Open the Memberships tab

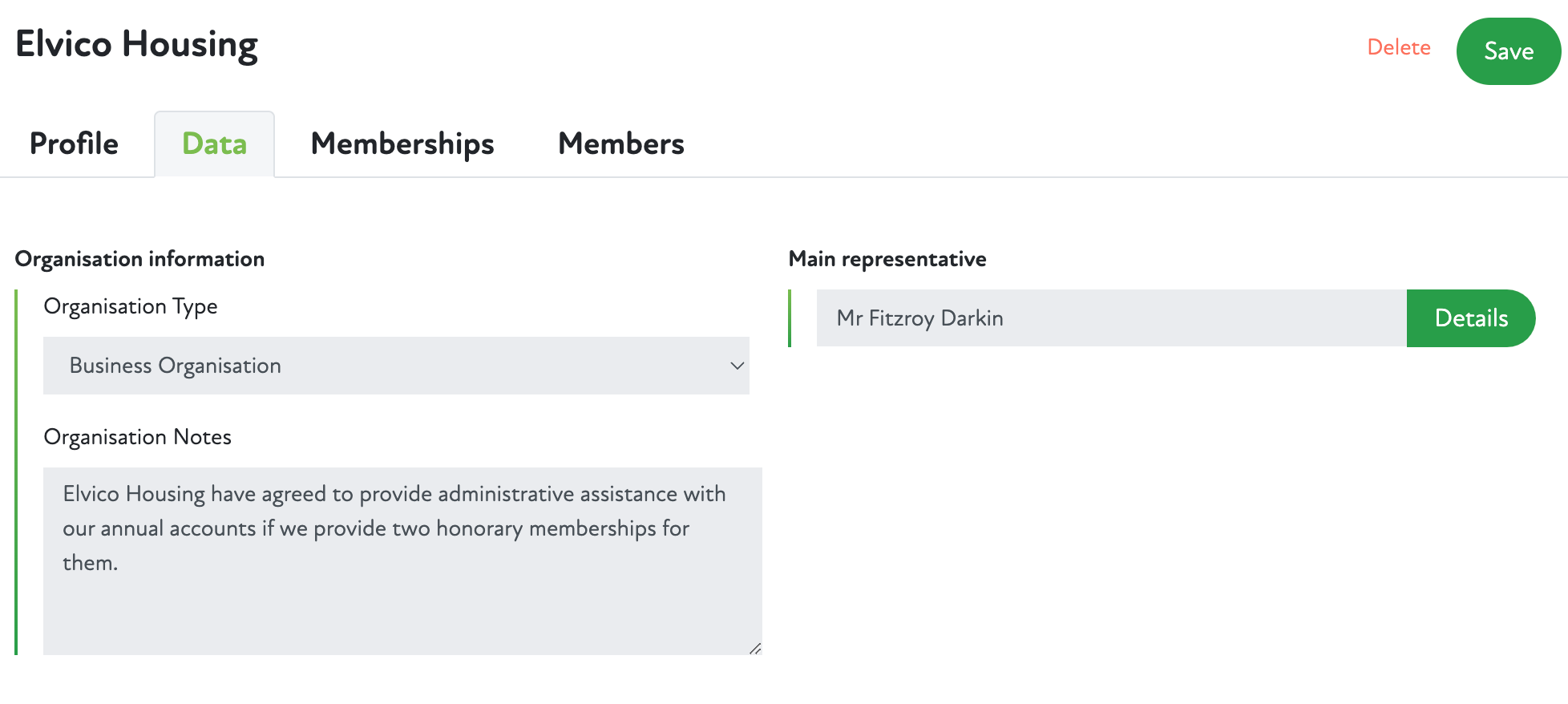pos(402,144)
